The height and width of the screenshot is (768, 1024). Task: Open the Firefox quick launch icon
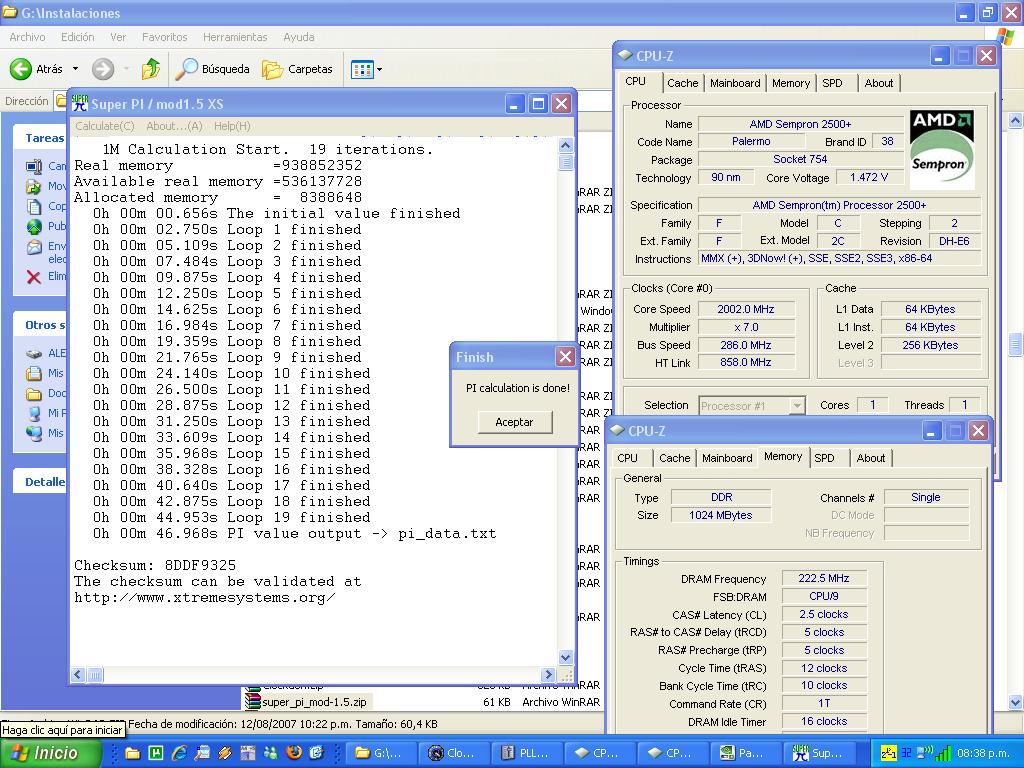(293, 753)
